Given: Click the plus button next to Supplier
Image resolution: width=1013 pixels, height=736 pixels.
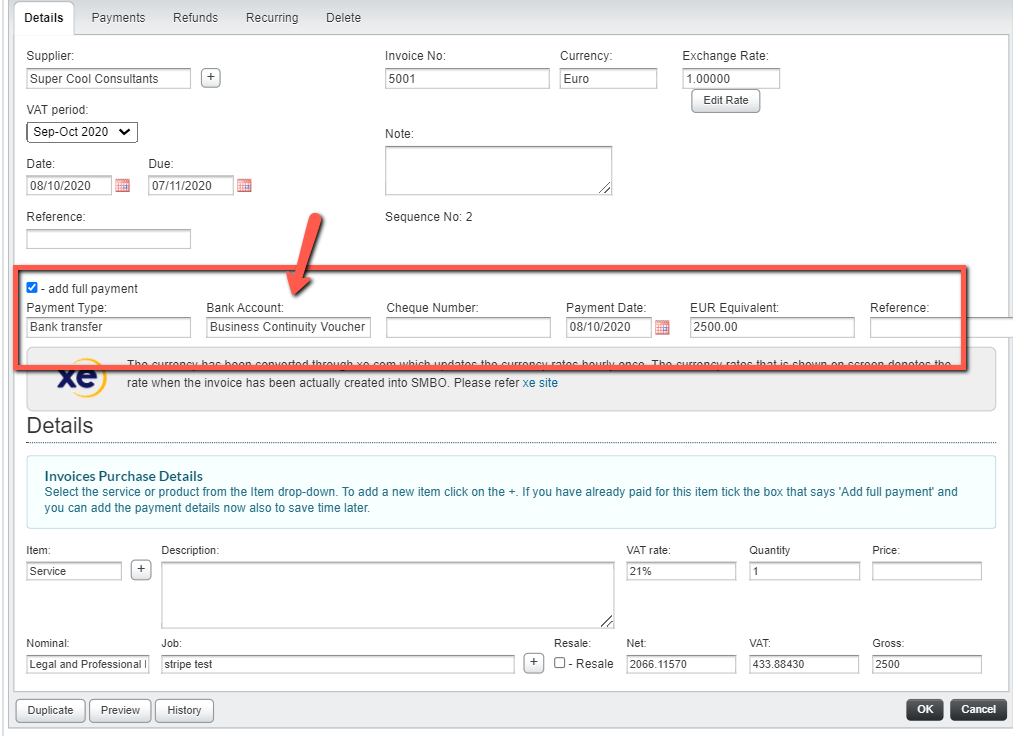Looking at the screenshot, I should (x=210, y=78).
